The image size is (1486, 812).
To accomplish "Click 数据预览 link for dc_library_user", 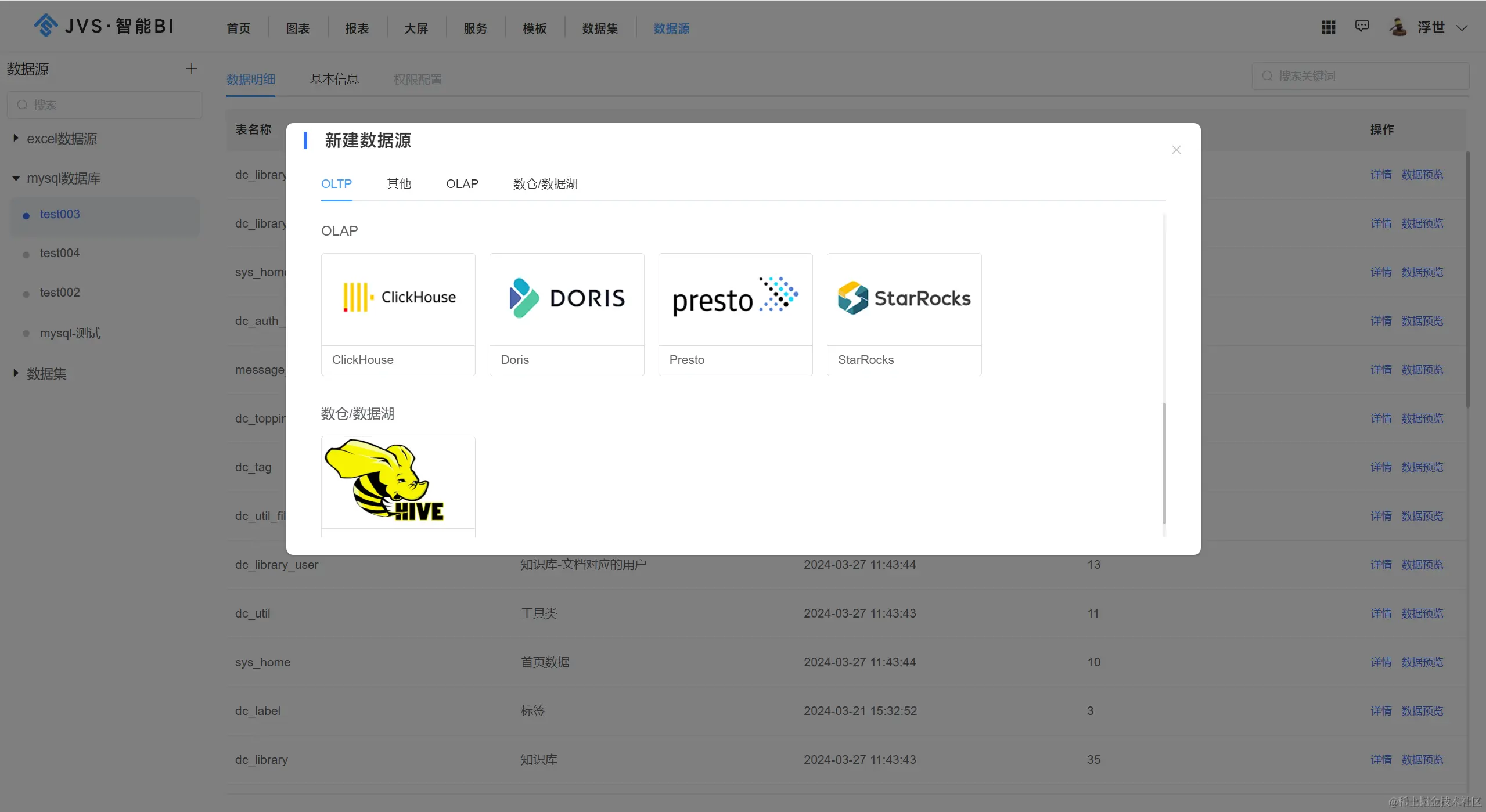I will [x=1422, y=564].
